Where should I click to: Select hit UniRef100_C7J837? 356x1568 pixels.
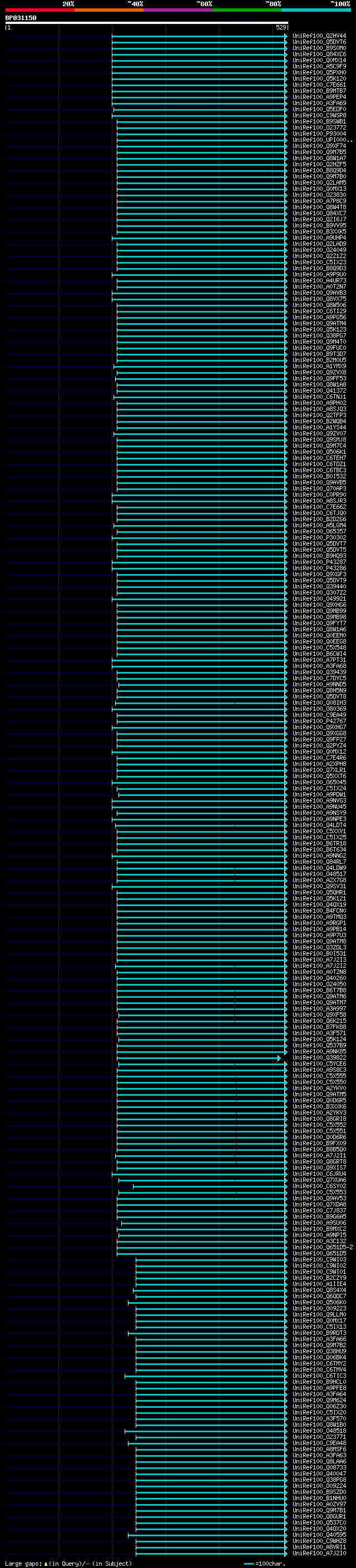pyautogui.click(x=319, y=1211)
